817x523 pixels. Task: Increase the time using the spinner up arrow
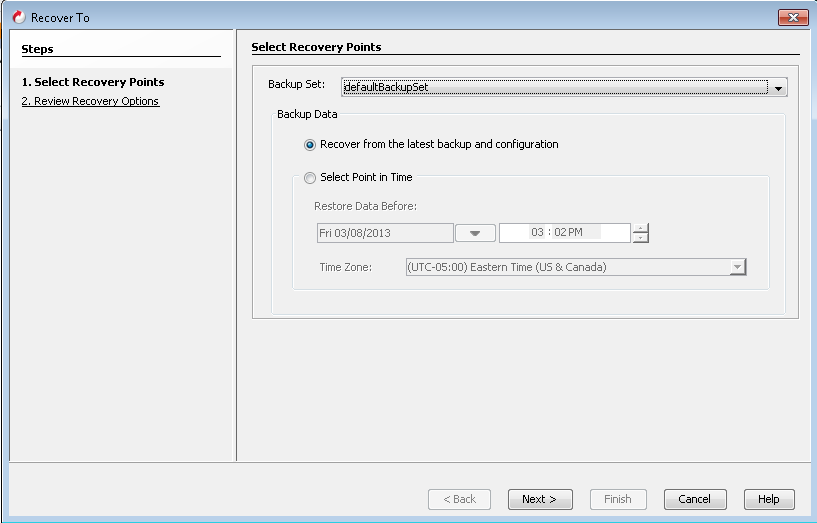[x=641, y=227]
